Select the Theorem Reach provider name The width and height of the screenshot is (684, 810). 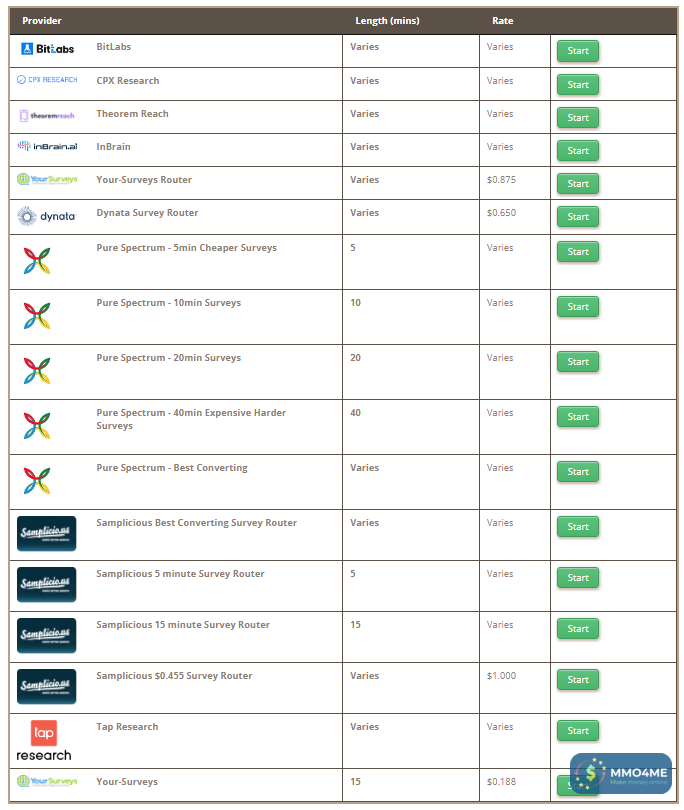(132, 114)
